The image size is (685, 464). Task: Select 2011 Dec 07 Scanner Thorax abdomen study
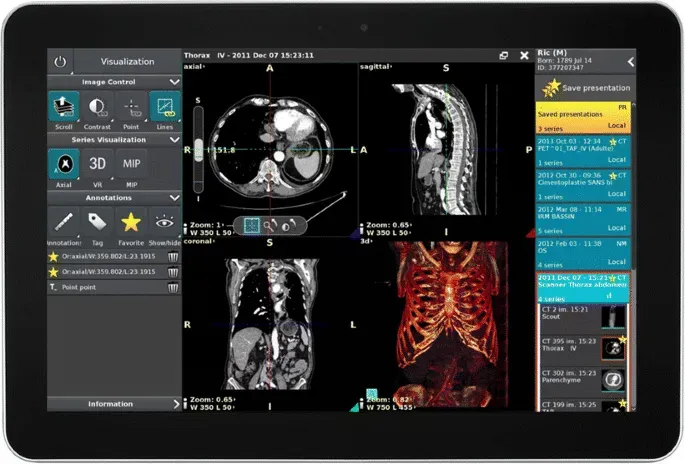[583, 288]
